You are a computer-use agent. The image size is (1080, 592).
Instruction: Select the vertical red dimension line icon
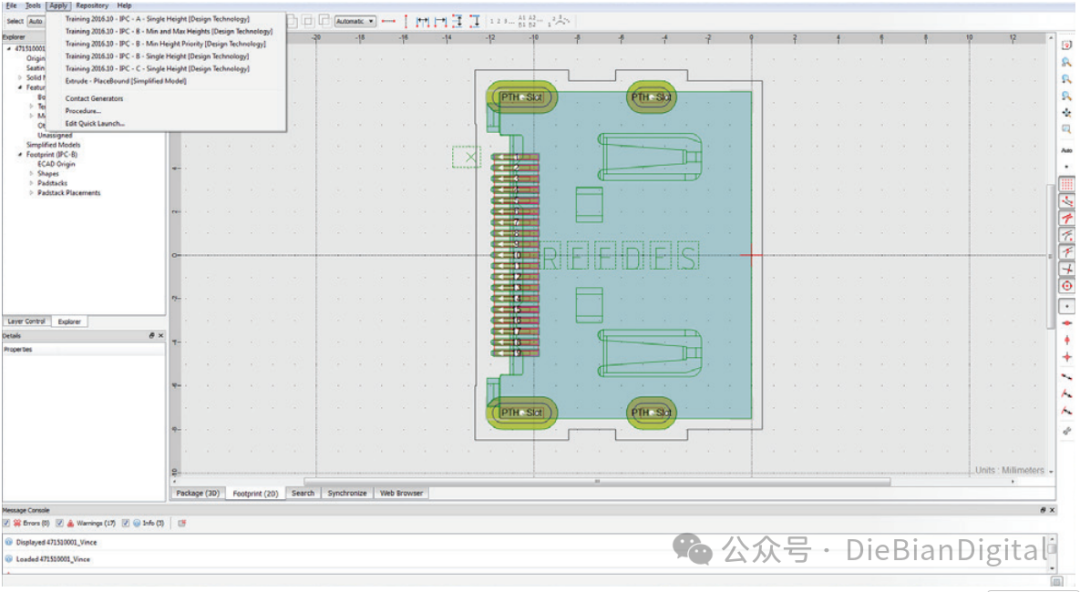click(406, 21)
